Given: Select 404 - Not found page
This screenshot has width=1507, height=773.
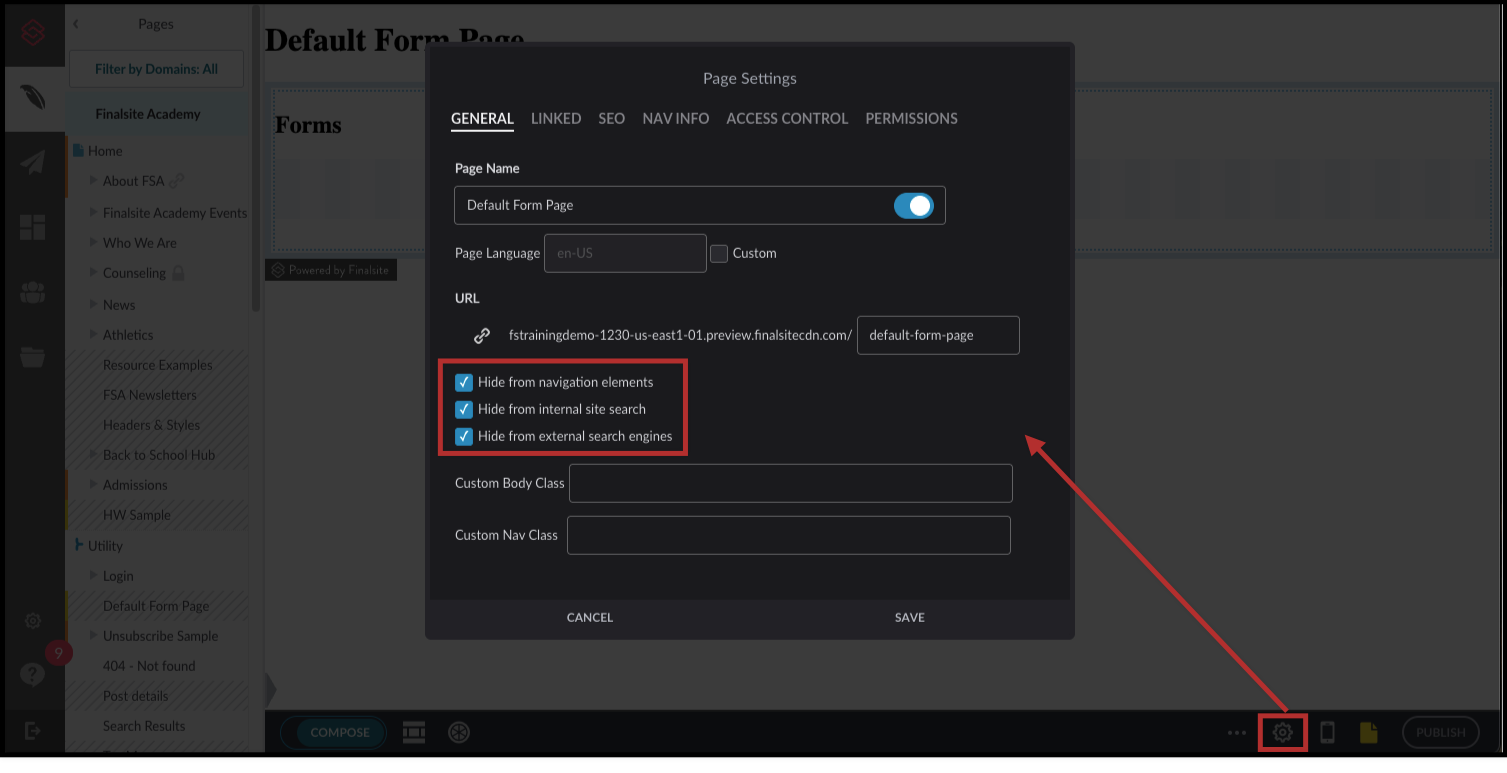Looking at the screenshot, I should (149, 666).
